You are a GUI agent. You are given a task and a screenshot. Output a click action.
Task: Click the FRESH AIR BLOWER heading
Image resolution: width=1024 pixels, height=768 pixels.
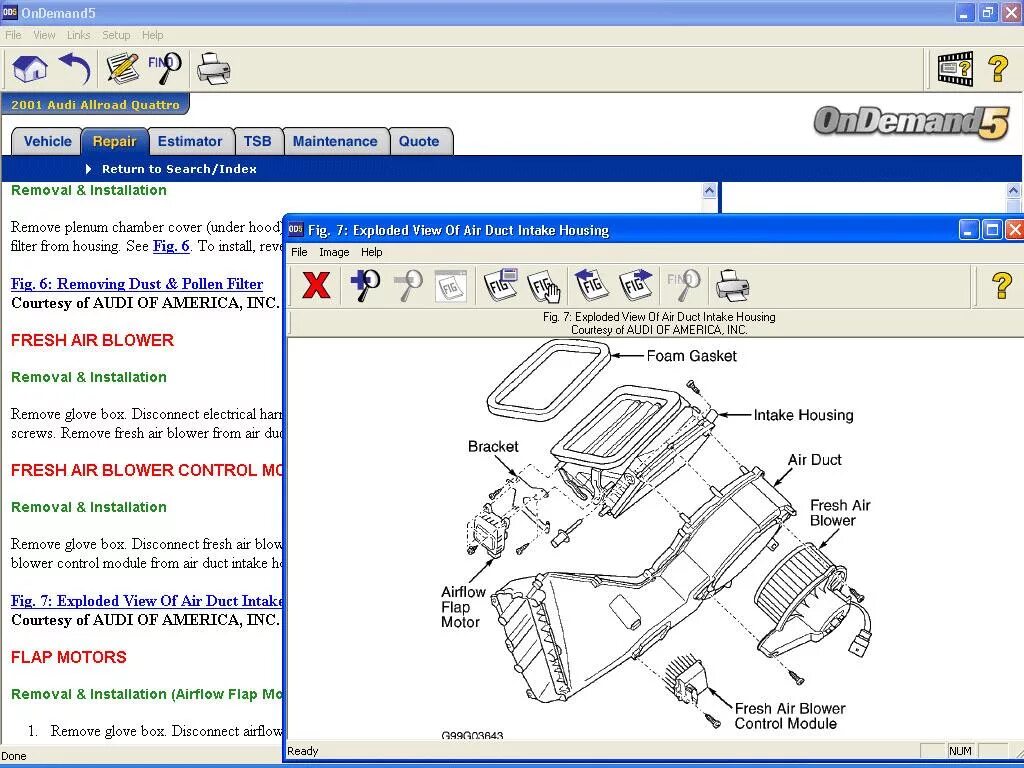pyautogui.click(x=93, y=340)
